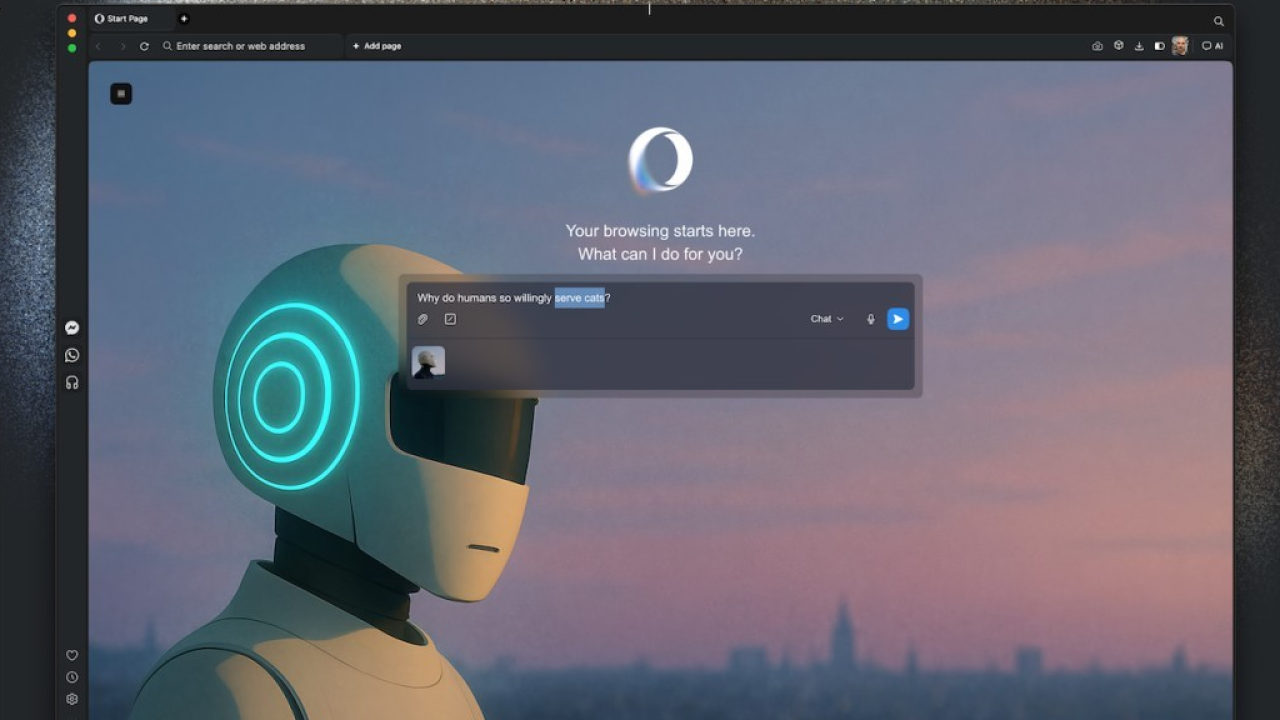The height and width of the screenshot is (720, 1280).
Task: Open the workspace menu on the start page
Action: point(120,93)
